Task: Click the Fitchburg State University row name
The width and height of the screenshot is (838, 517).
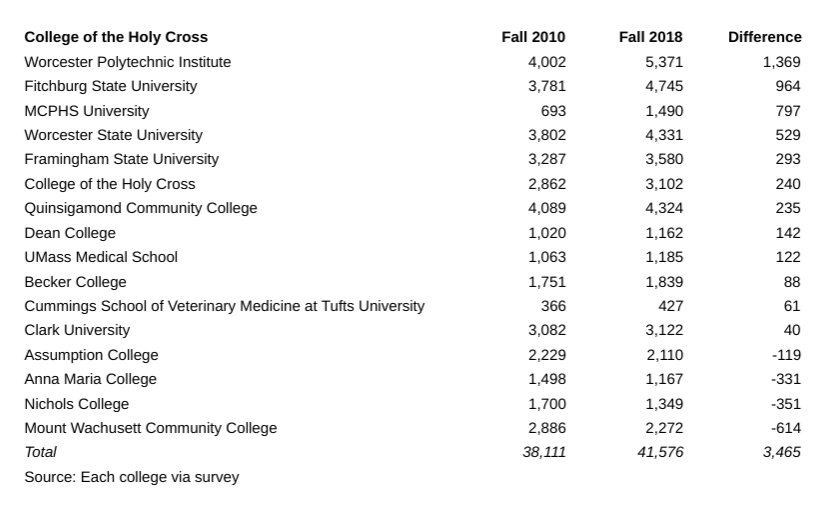Action: (111, 86)
